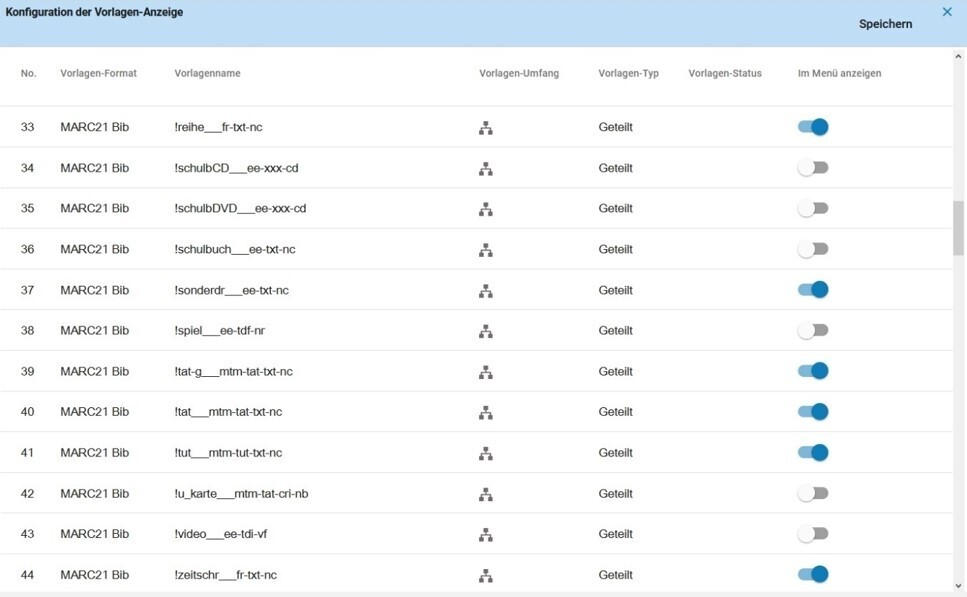Viewport: 967px width, 597px height.
Task: Click the scope icon for !video___ee-tdi-vf
Action: tap(486, 535)
